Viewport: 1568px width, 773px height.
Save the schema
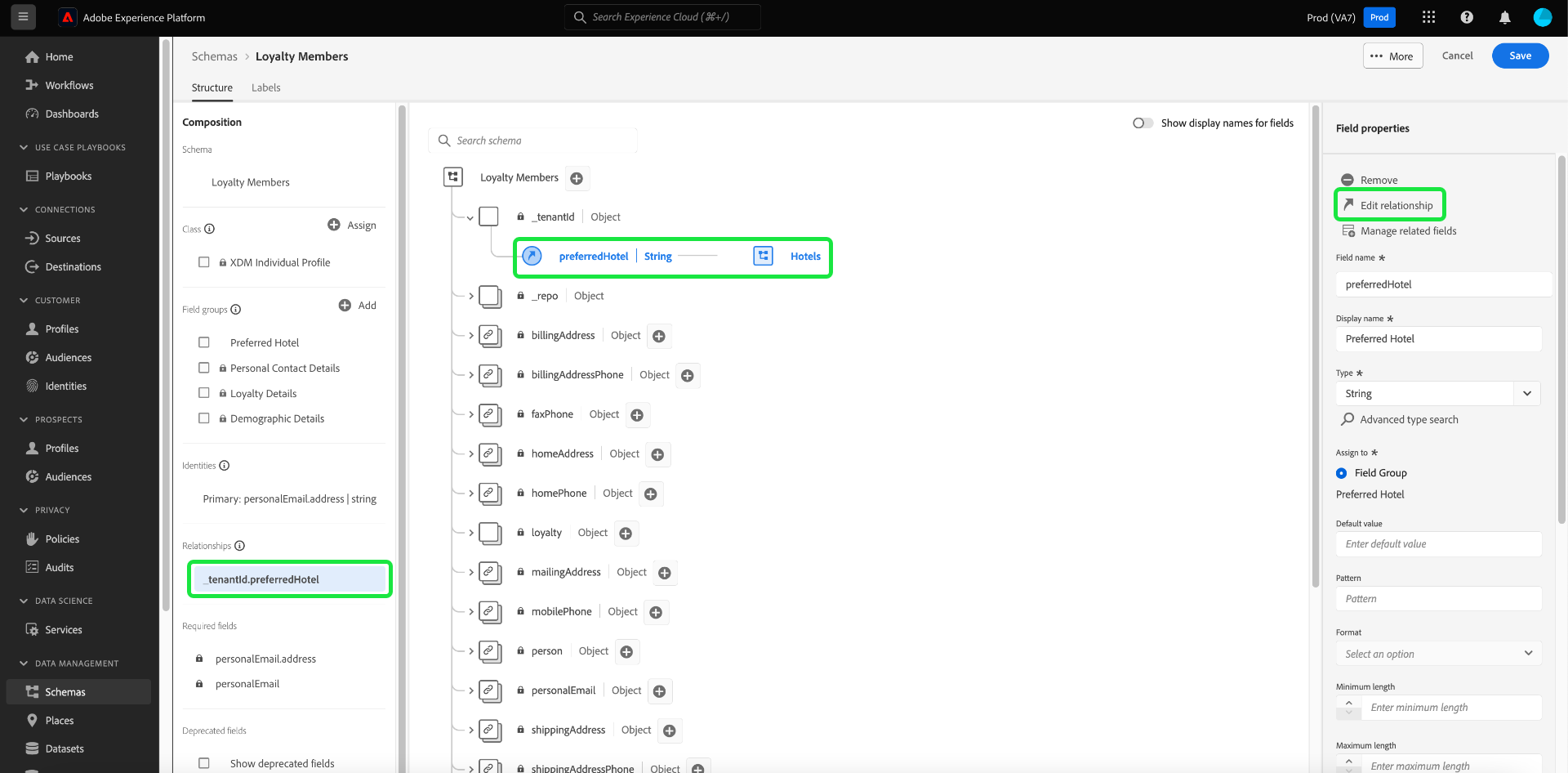tap(1520, 56)
